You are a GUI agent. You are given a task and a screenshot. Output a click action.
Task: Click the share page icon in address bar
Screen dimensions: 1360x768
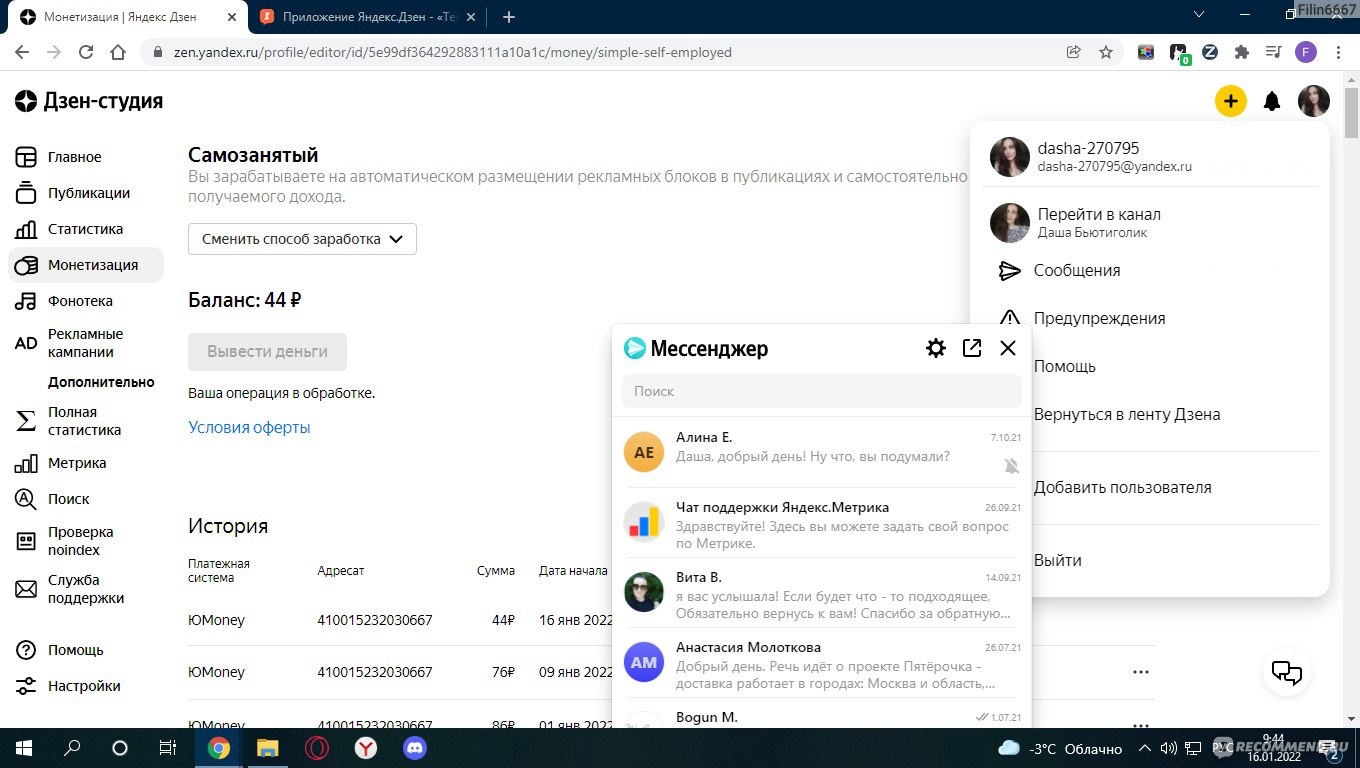pyautogui.click(x=1073, y=52)
